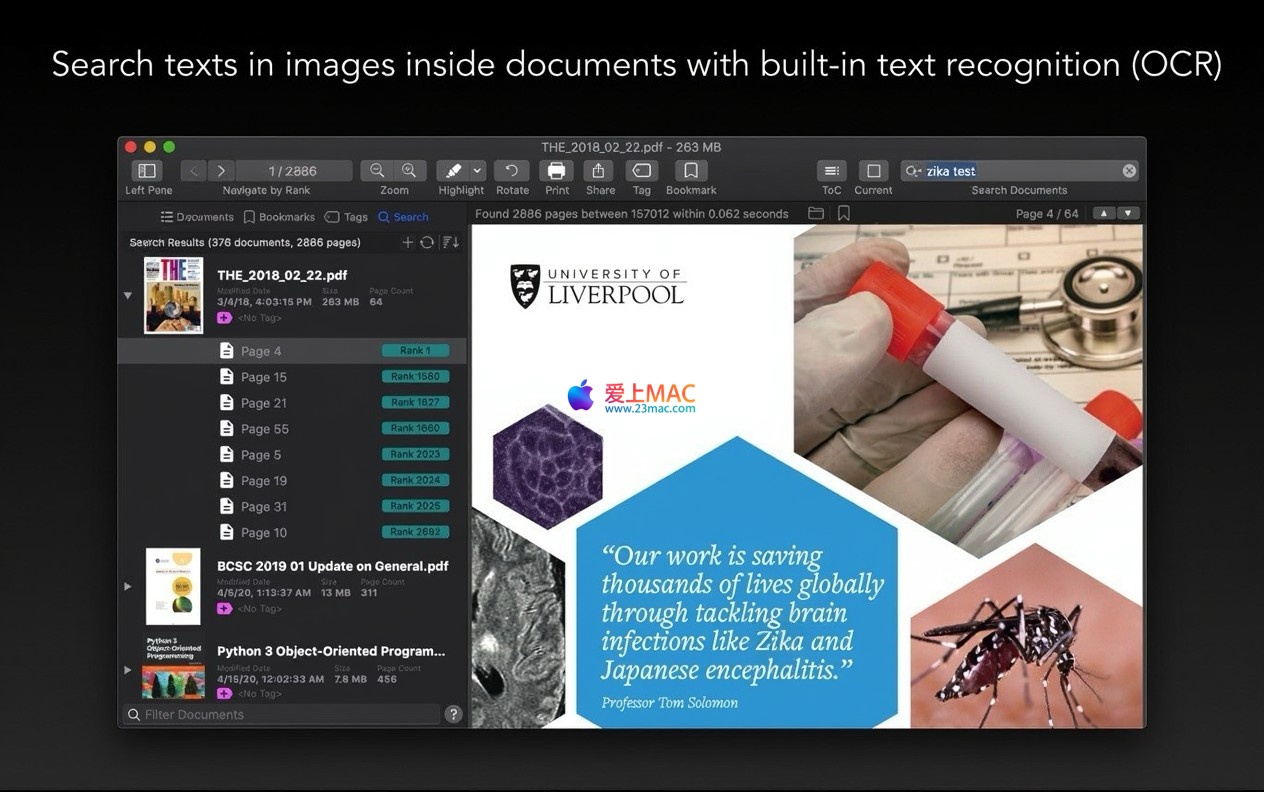Open the Highlight color dropdown arrow
Screen dimensions: 1264x792
pos(478,171)
